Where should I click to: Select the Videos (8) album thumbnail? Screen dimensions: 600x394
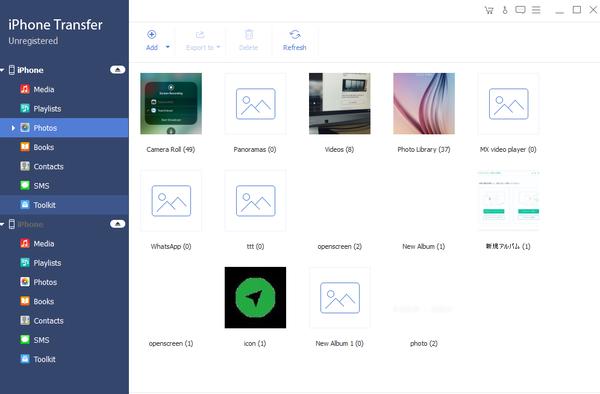coord(339,104)
